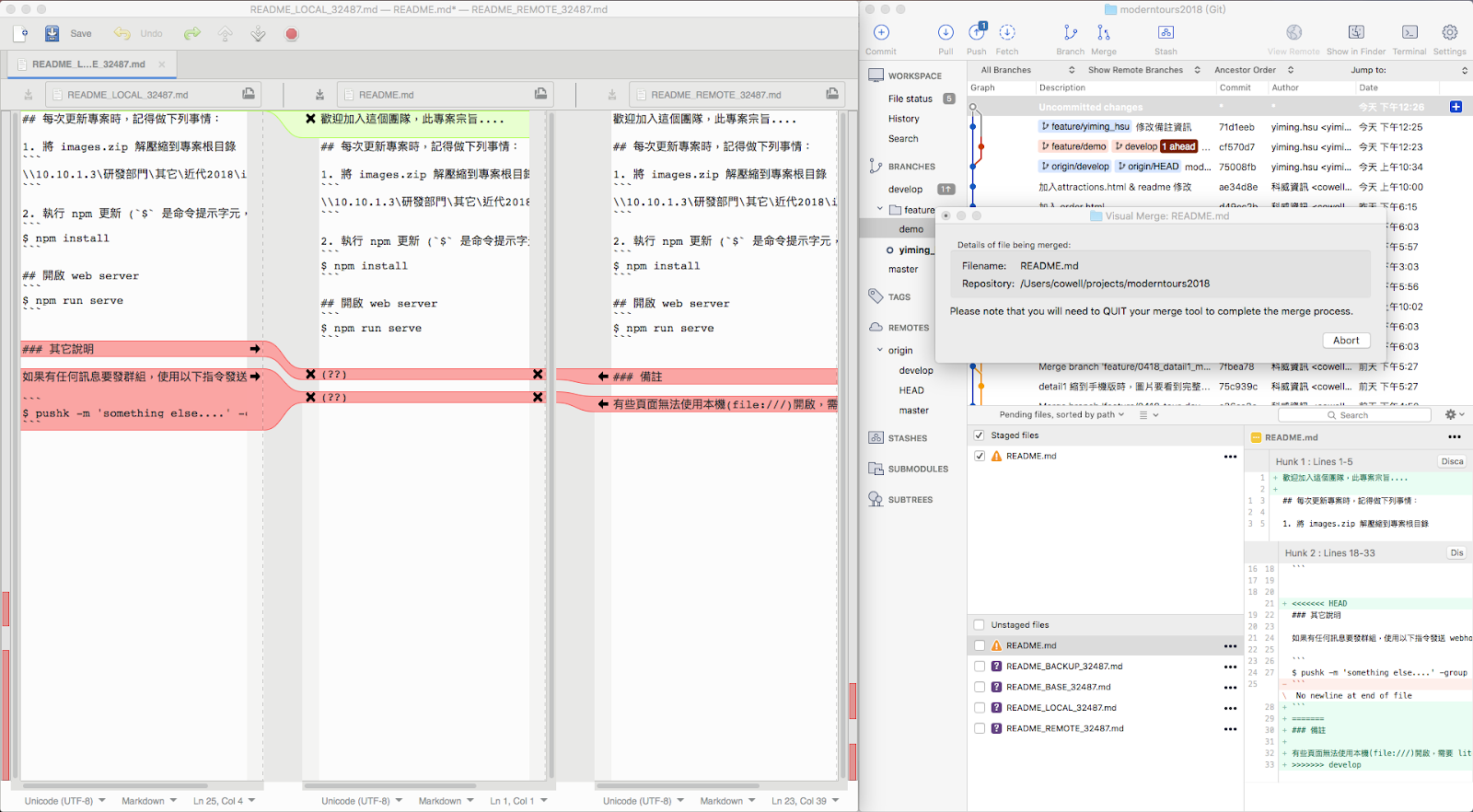The image size is (1473, 812).
Task: Check README_LOCAL_32487.md checkbox
Action: point(979,708)
